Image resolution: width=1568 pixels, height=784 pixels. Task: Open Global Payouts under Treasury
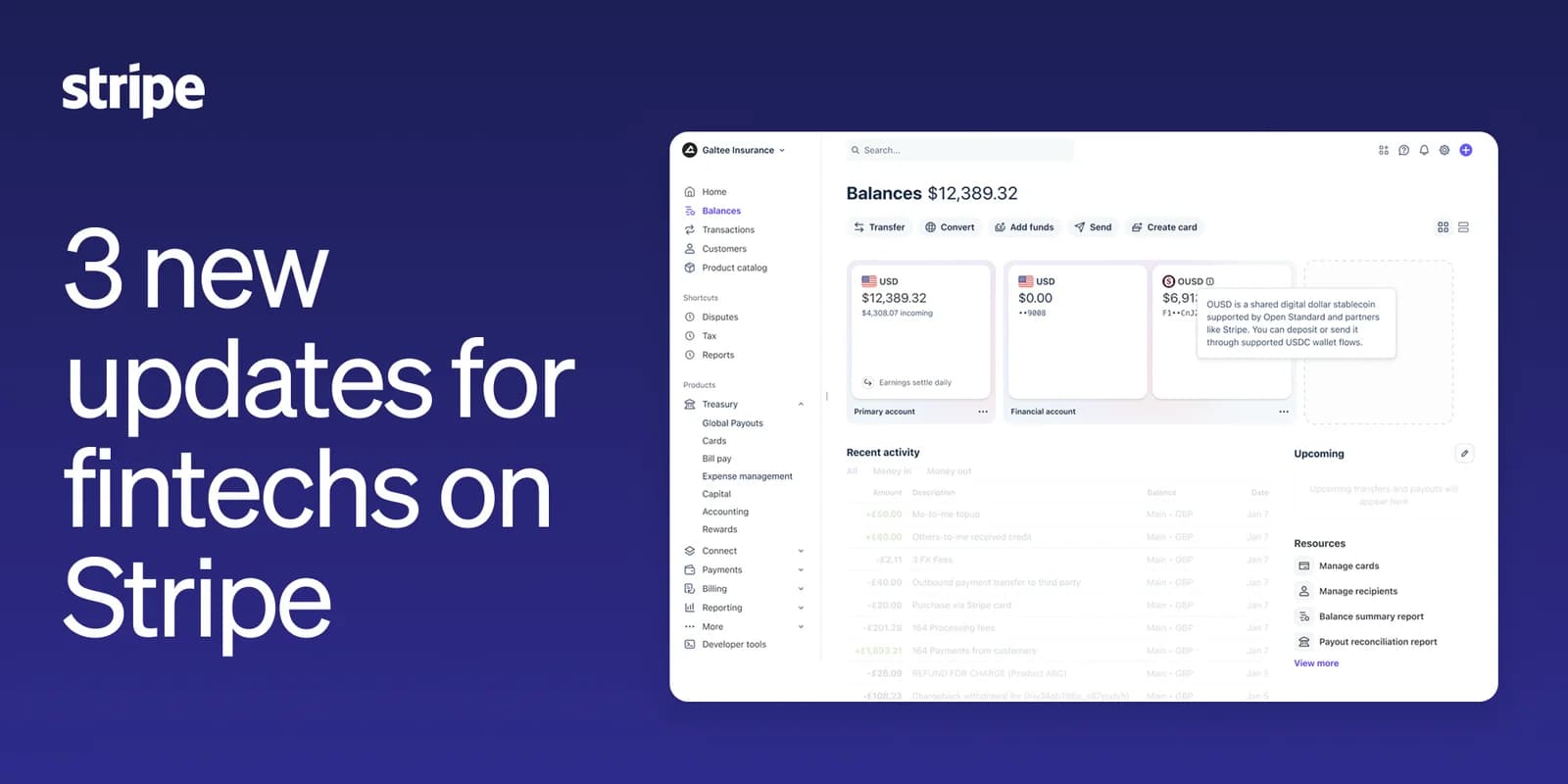point(732,423)
